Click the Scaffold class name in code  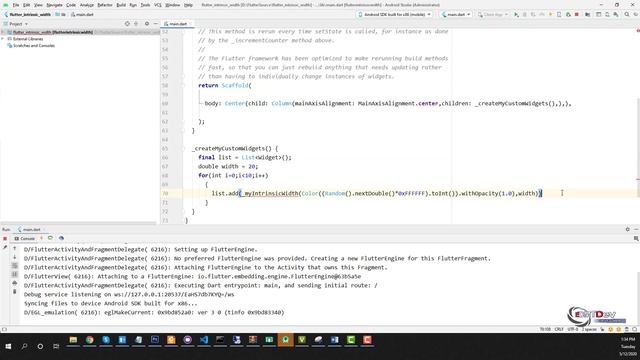click(x=235, y=85)
